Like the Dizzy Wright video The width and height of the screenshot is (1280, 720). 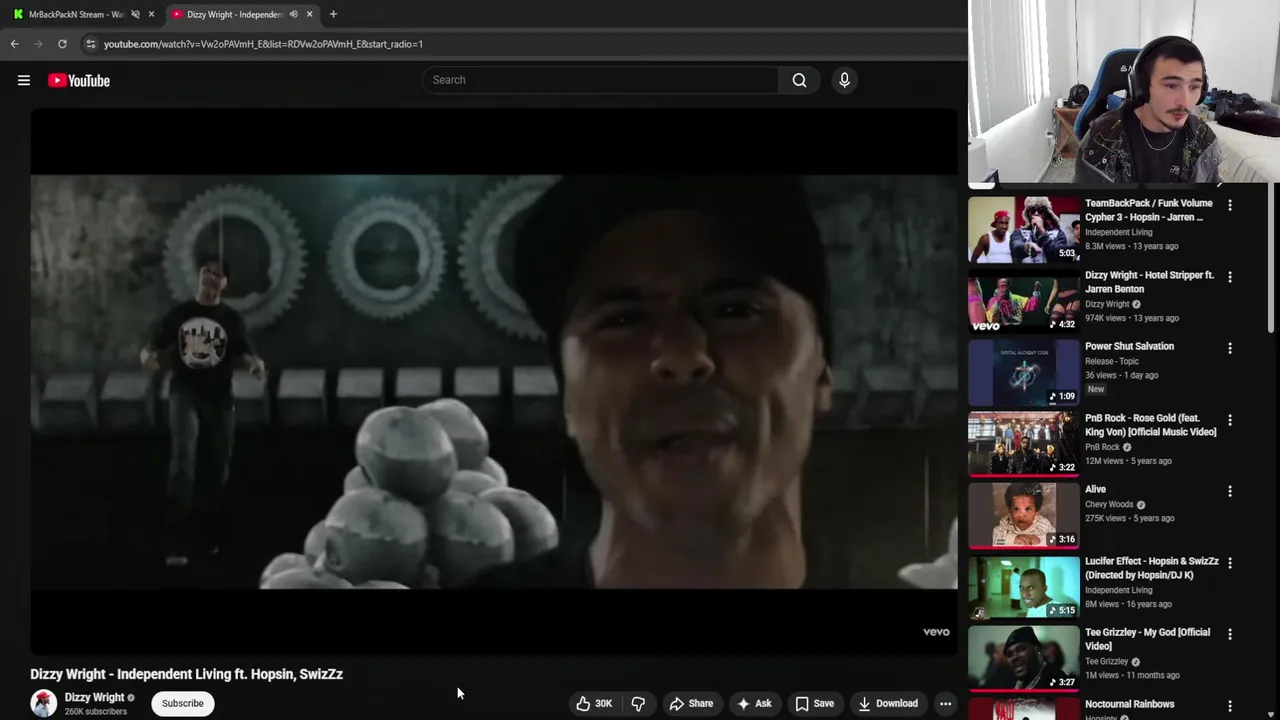click(x=593, y=703)
